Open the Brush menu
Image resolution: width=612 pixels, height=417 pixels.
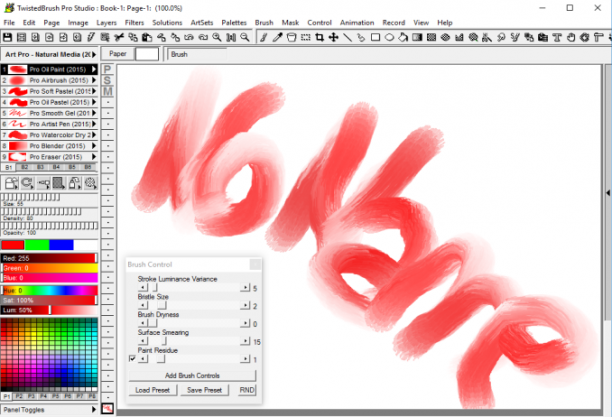264,23
